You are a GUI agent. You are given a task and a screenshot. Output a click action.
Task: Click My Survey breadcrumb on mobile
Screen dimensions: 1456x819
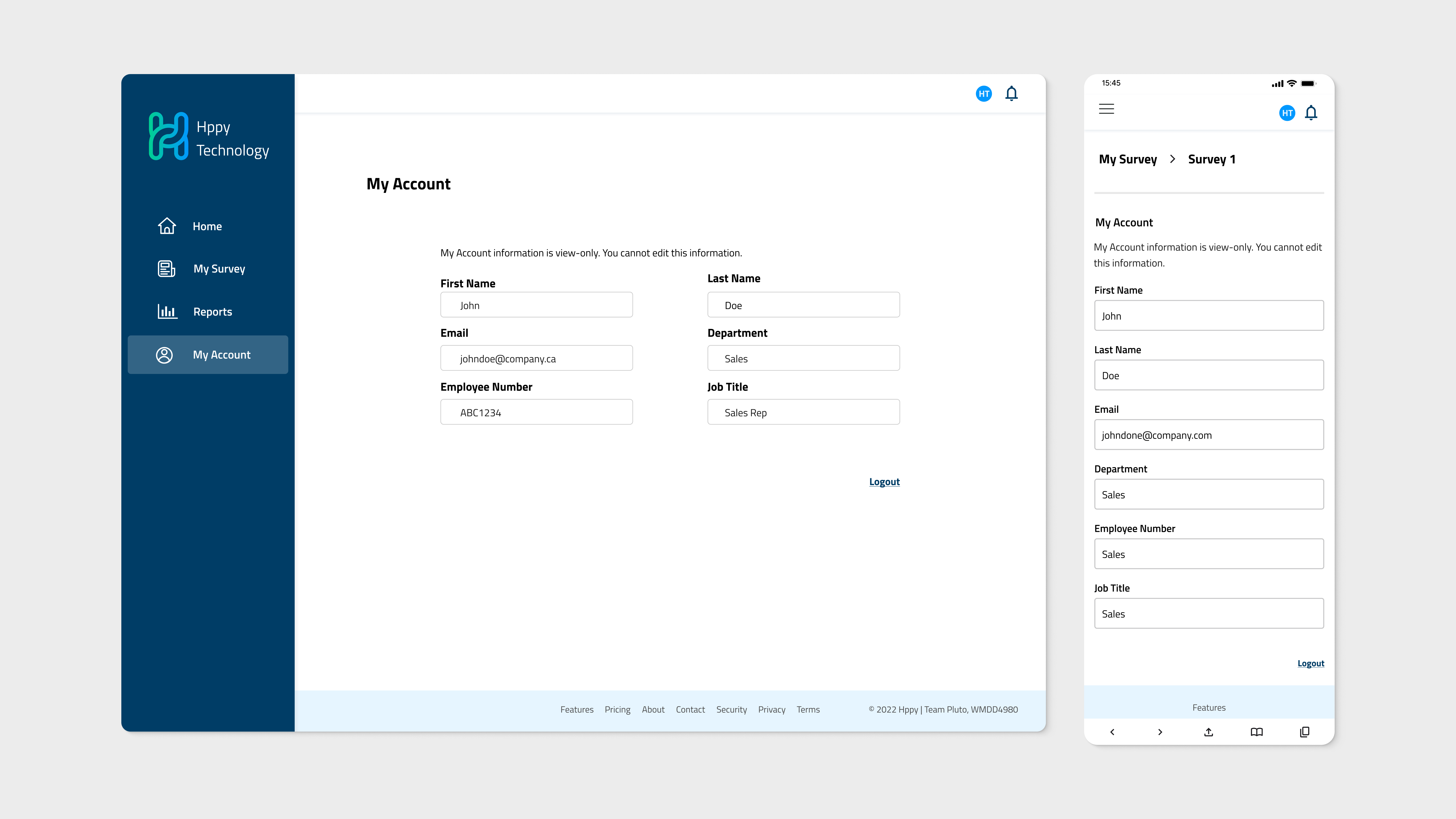pyautogui.click(x=1128, y=160)
